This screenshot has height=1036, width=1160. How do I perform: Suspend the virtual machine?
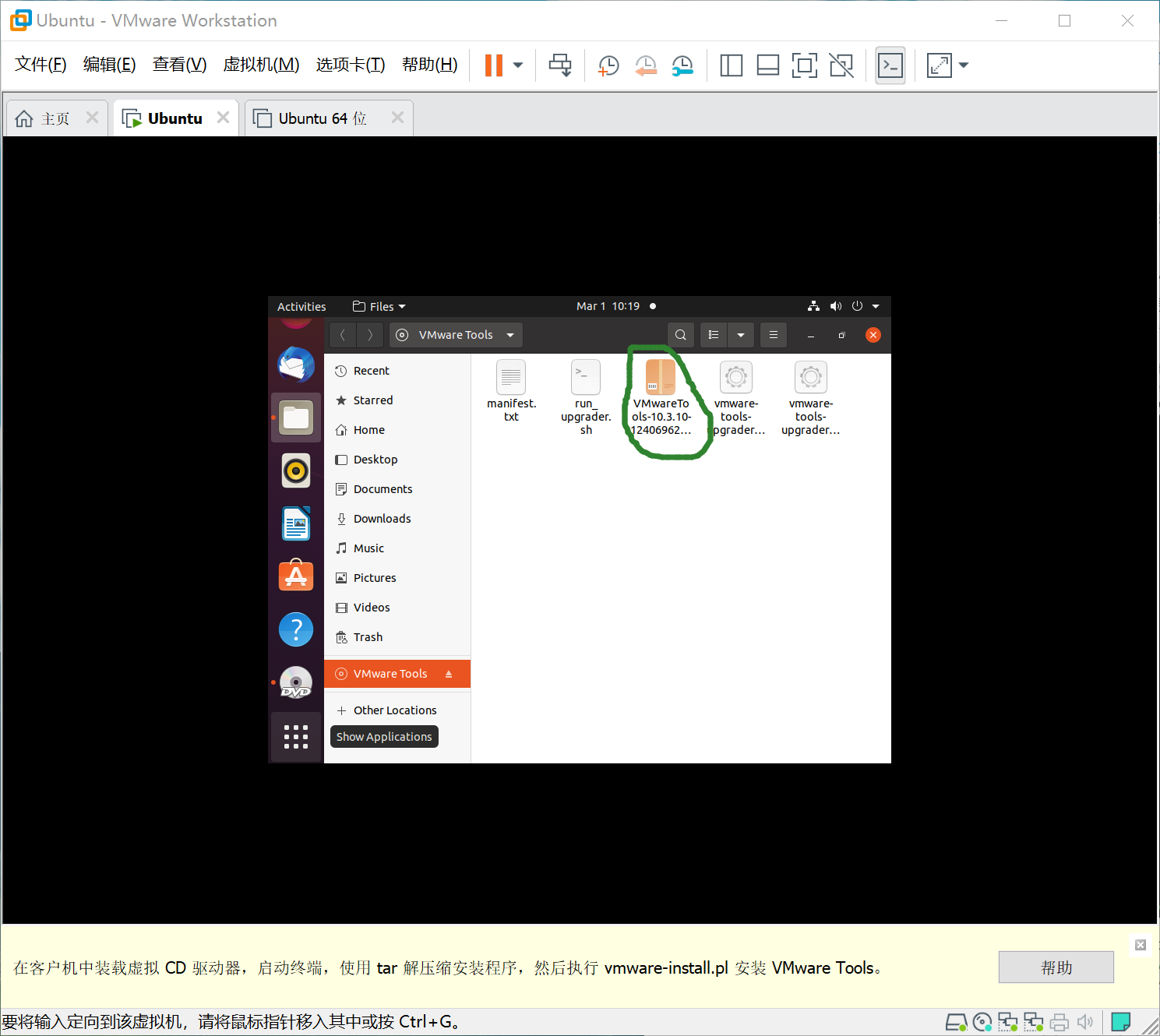tap(495, 65)
